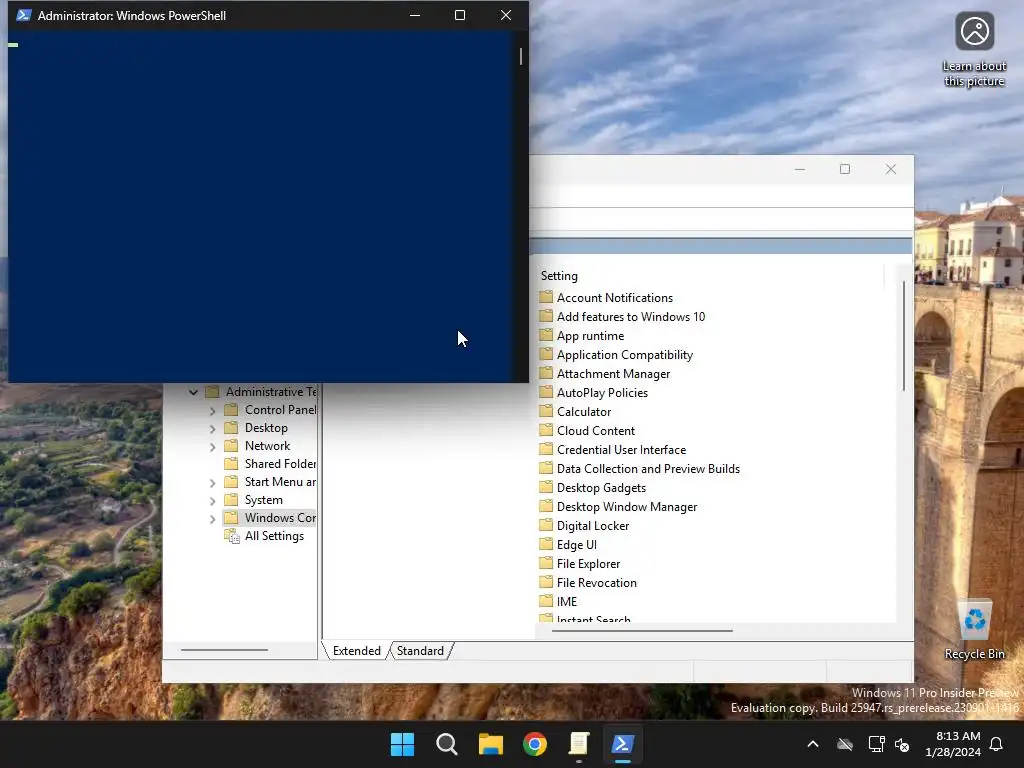
Task: Switch to the Standard tab
Action: (420, 650)
